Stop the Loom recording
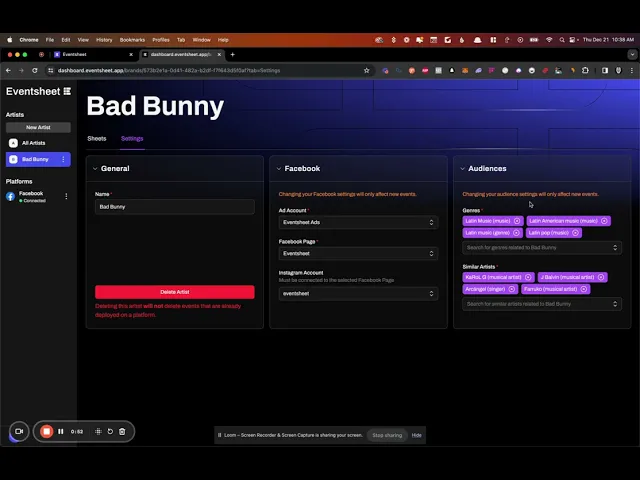 tap(47, 431)
